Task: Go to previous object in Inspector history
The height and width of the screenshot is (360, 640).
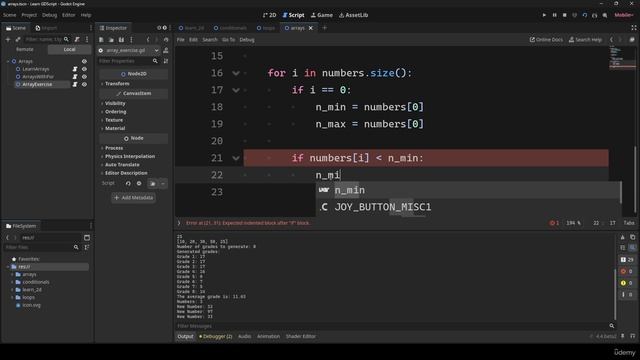Action: [x=148, y=40]
